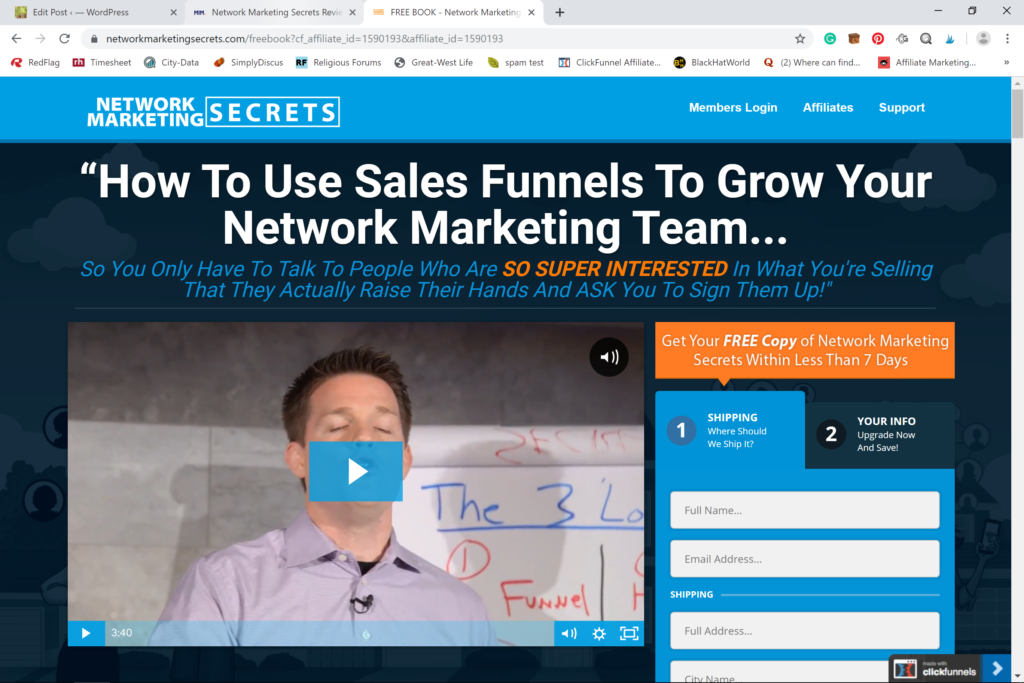Open the BlackHatWorld bookmark
Viewport: 1024px width, 683px height.
pos(712,63)
